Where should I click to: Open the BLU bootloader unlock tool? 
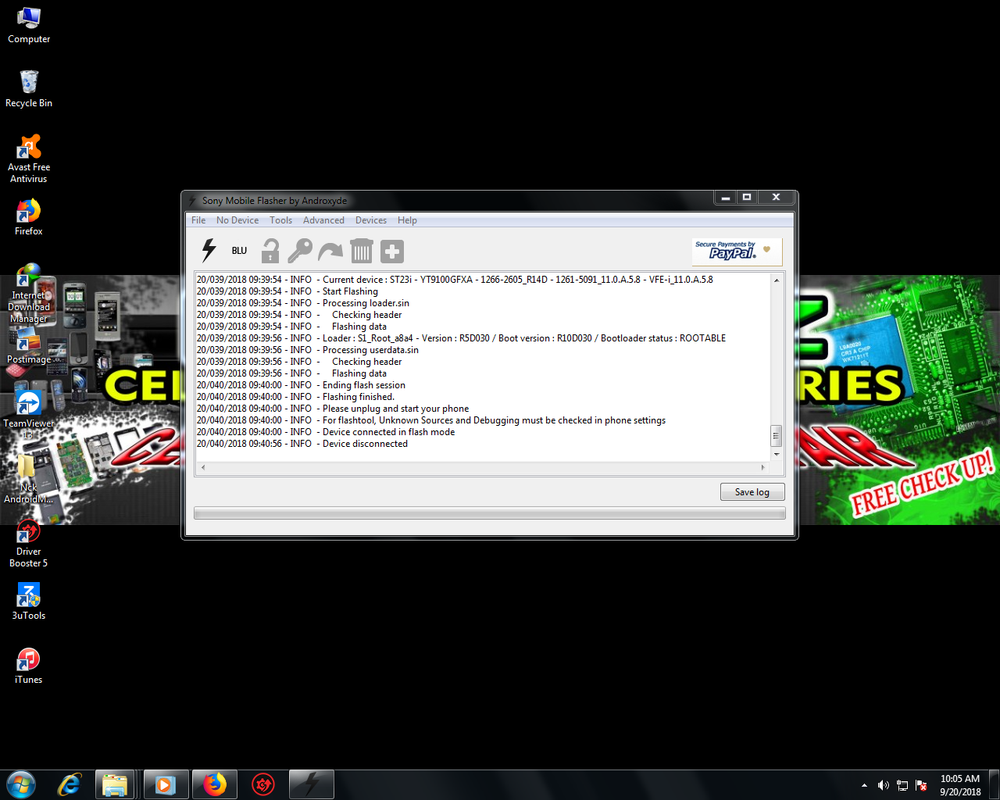[239, 251]
